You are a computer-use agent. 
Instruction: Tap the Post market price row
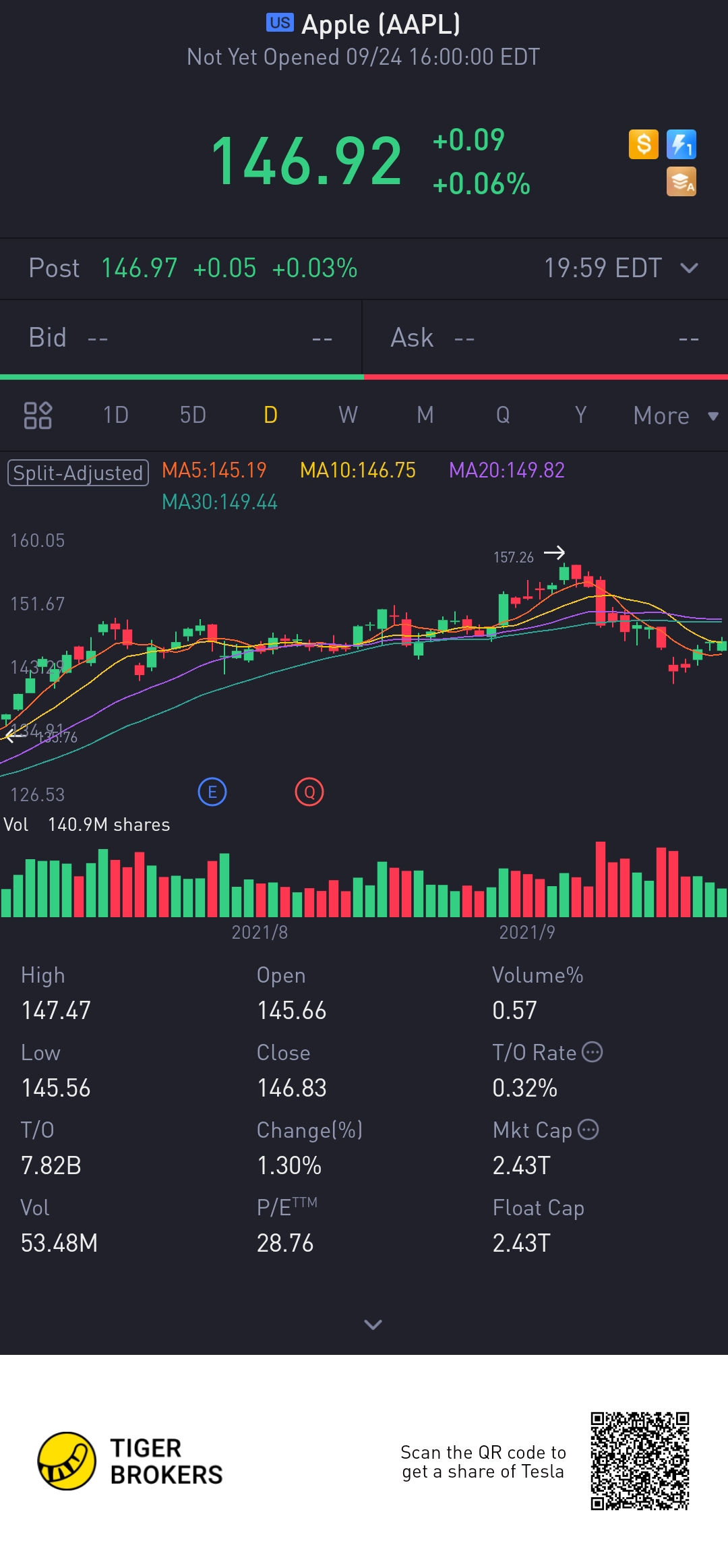[x=364, y=268]
